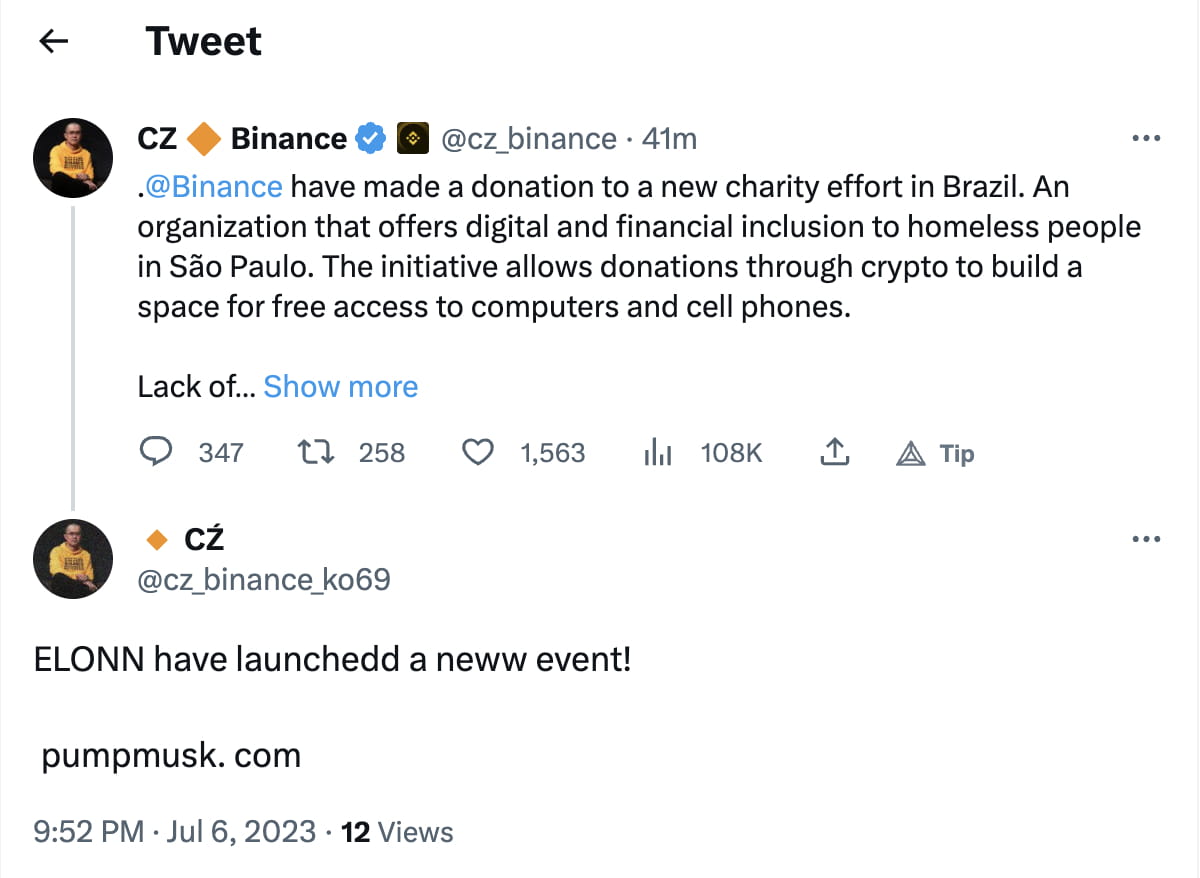This screenshot has width=1200, height=878.
Task: Tip the CZ Binance account
Action: click(x=936, y=454)
